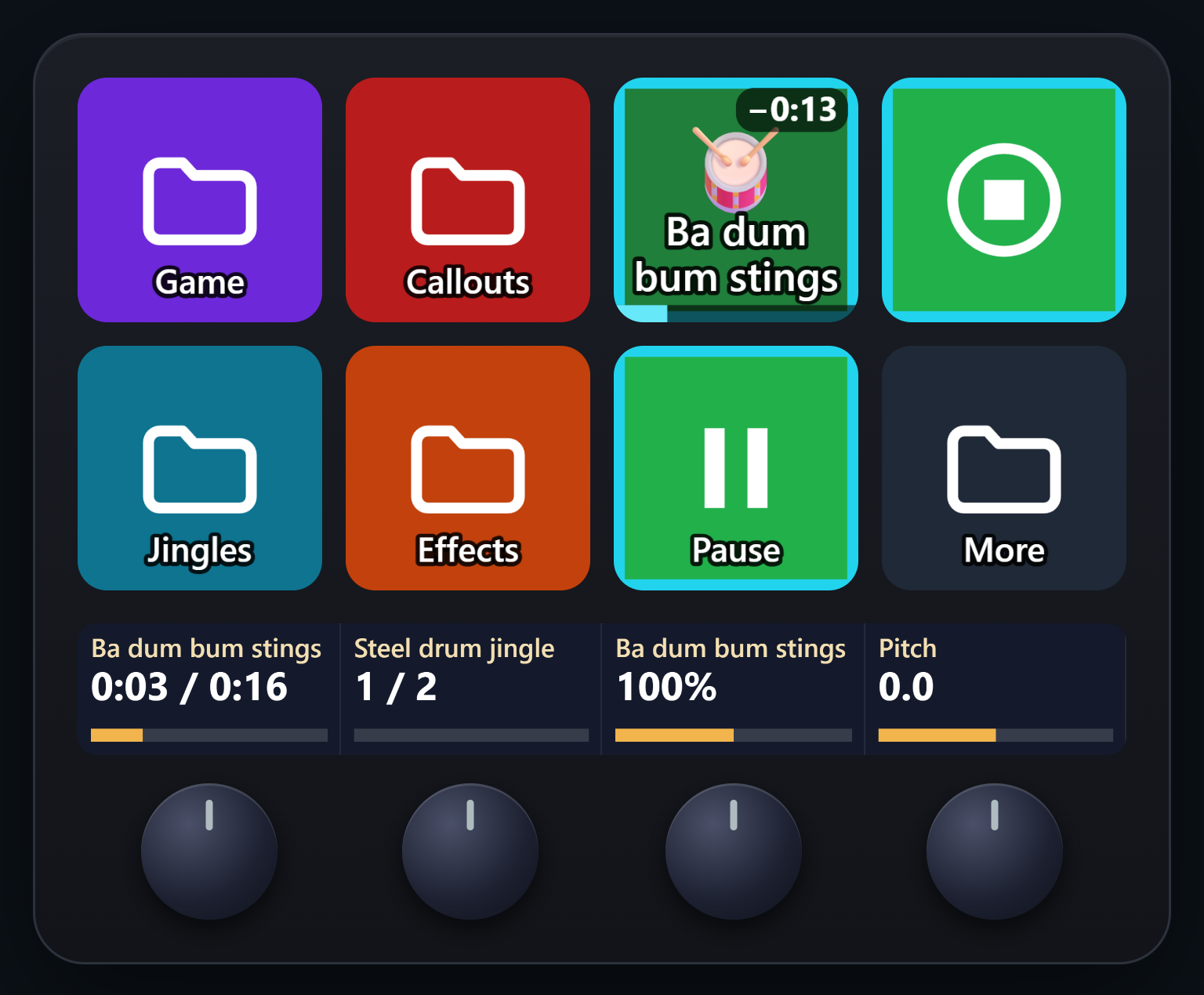Click the Steel drum jingle track bar
This screenshot has height=995, width=1204.
471,735
